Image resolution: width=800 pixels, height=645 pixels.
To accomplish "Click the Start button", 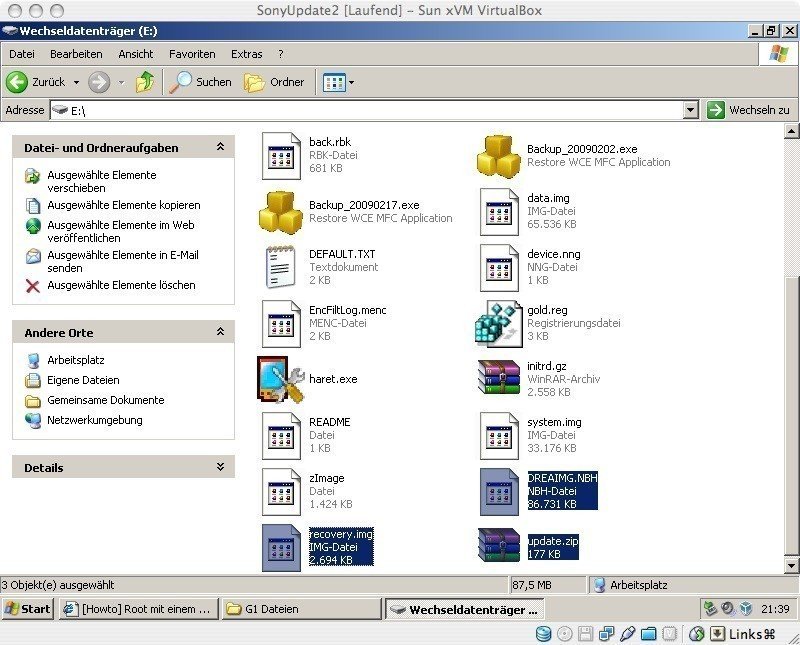I will [x=28, y=609].
